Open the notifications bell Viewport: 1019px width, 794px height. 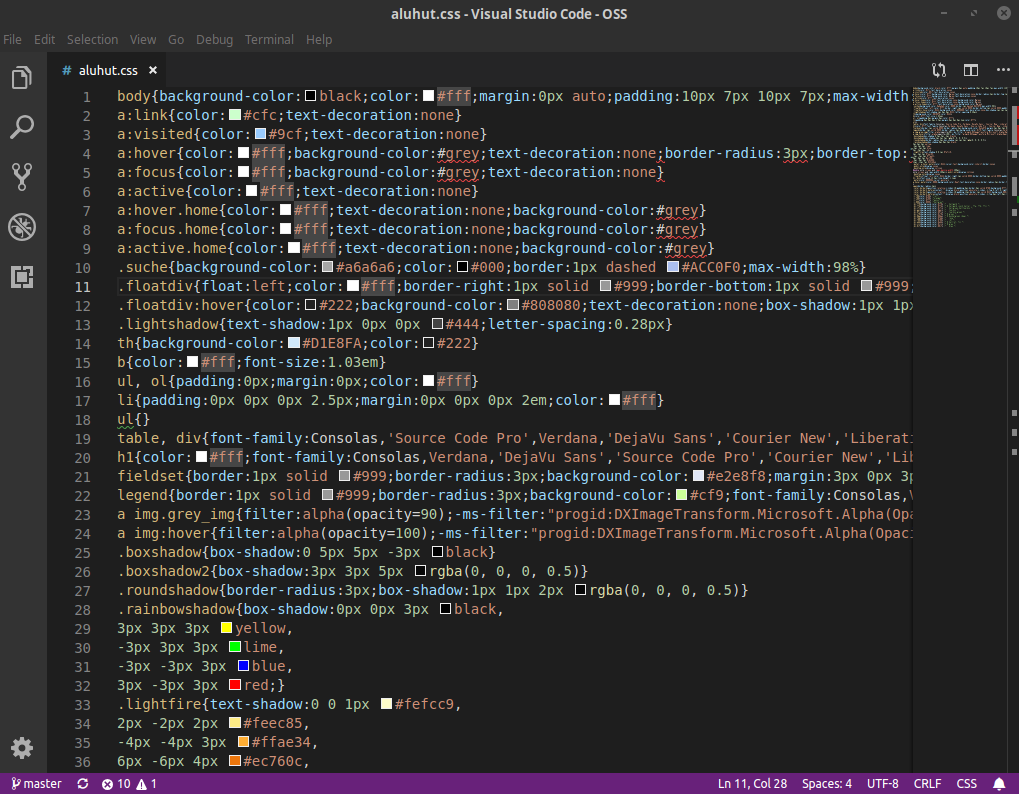(x=998, y=784)
